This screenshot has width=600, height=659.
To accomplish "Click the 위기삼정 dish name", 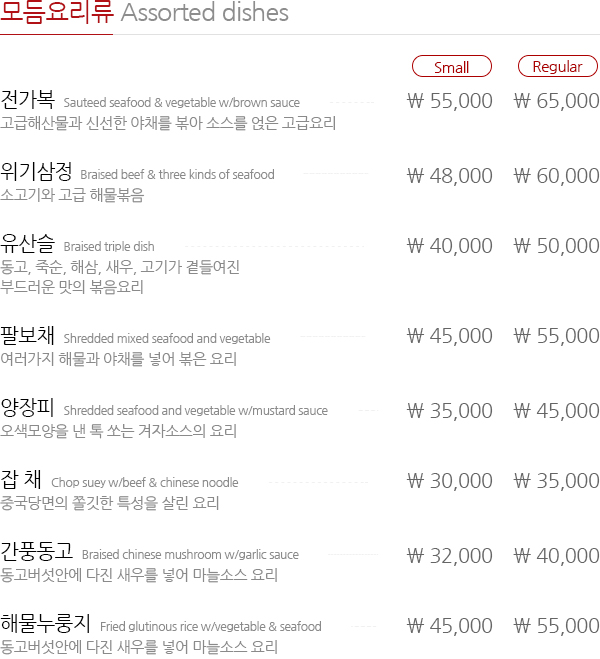I will pyautogui.click(x=37, y=172).
